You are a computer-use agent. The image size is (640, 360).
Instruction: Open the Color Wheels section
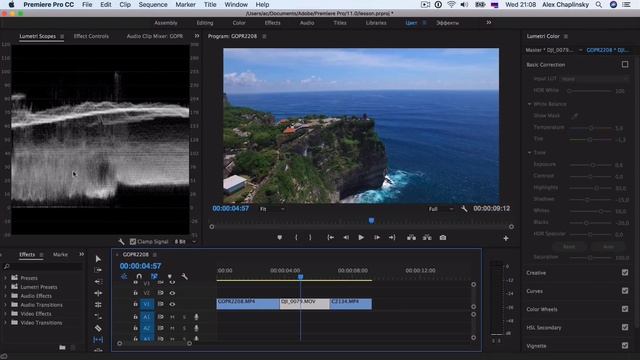pyautogui.click(x=542, y=309)
